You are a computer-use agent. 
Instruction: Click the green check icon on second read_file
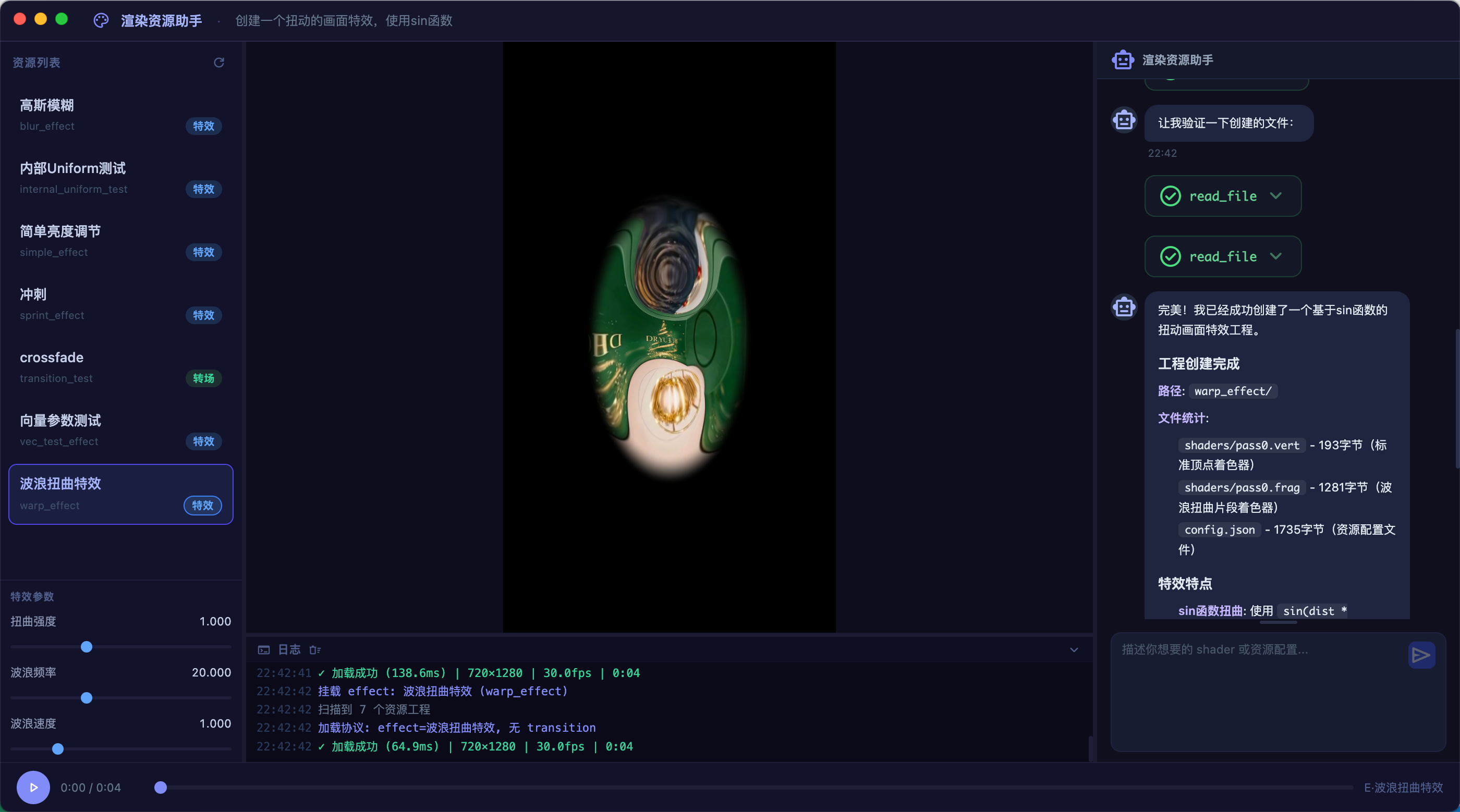pyautogui.click(x=1171, y=257)
